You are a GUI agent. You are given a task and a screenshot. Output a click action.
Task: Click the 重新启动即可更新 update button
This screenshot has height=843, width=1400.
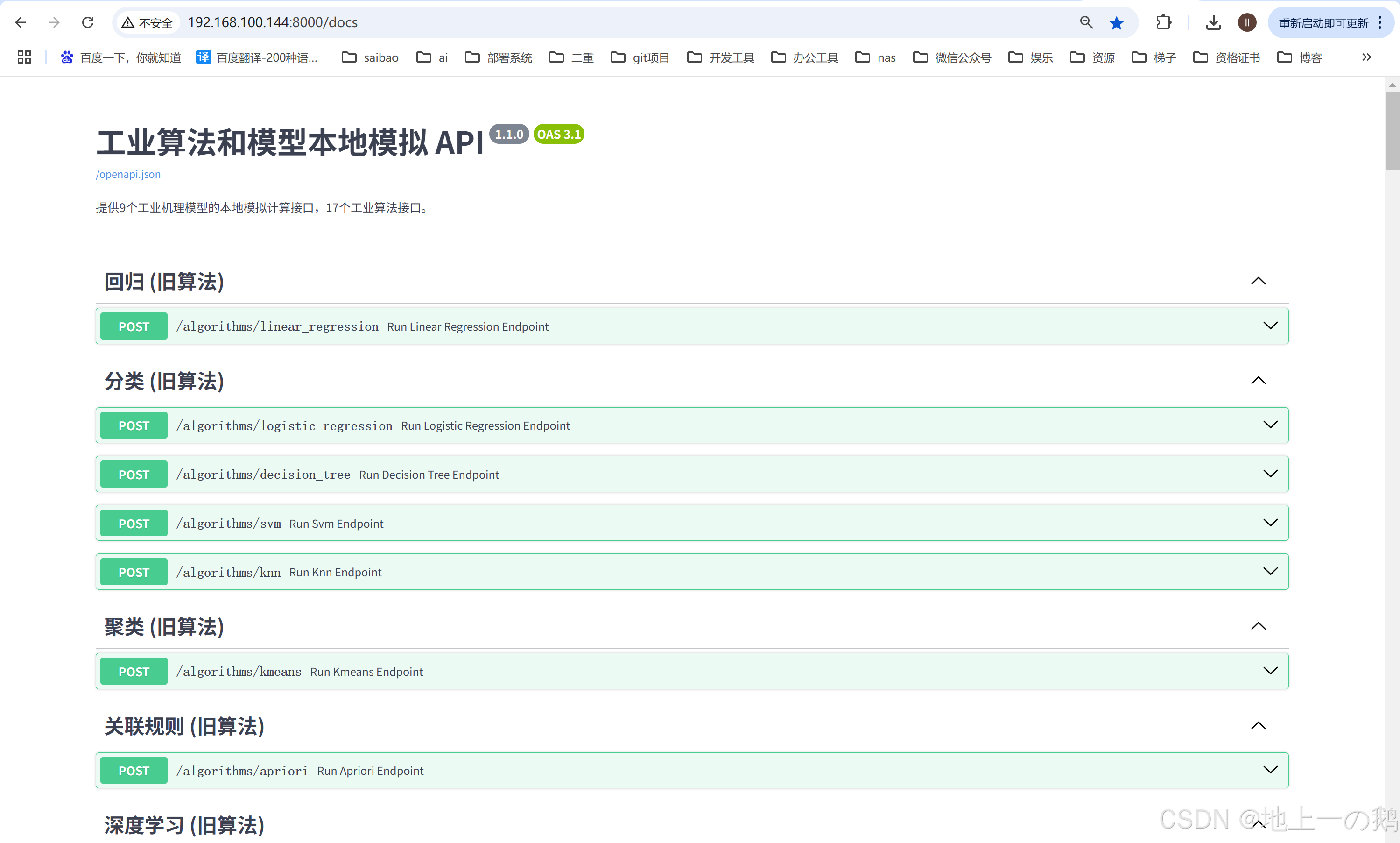(1323, 23)
